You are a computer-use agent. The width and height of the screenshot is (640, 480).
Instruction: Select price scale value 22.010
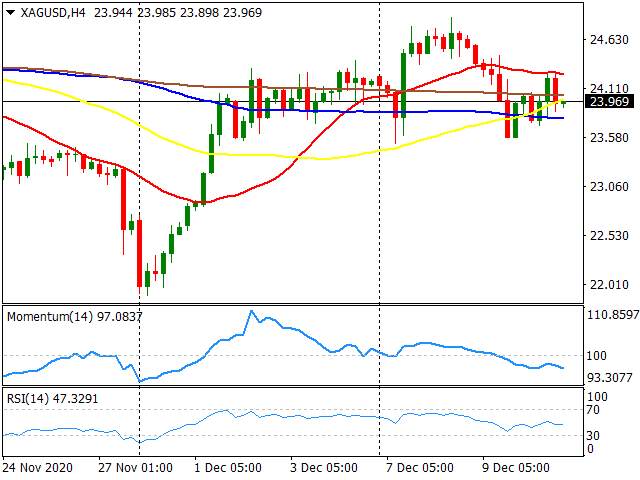tap(609, 284)
